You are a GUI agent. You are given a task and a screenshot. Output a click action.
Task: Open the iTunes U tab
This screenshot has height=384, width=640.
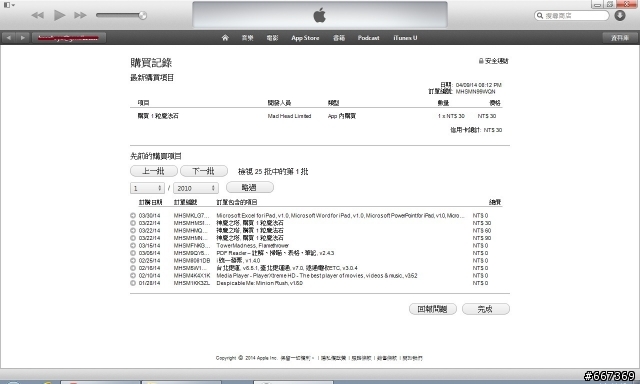[405, 38]
